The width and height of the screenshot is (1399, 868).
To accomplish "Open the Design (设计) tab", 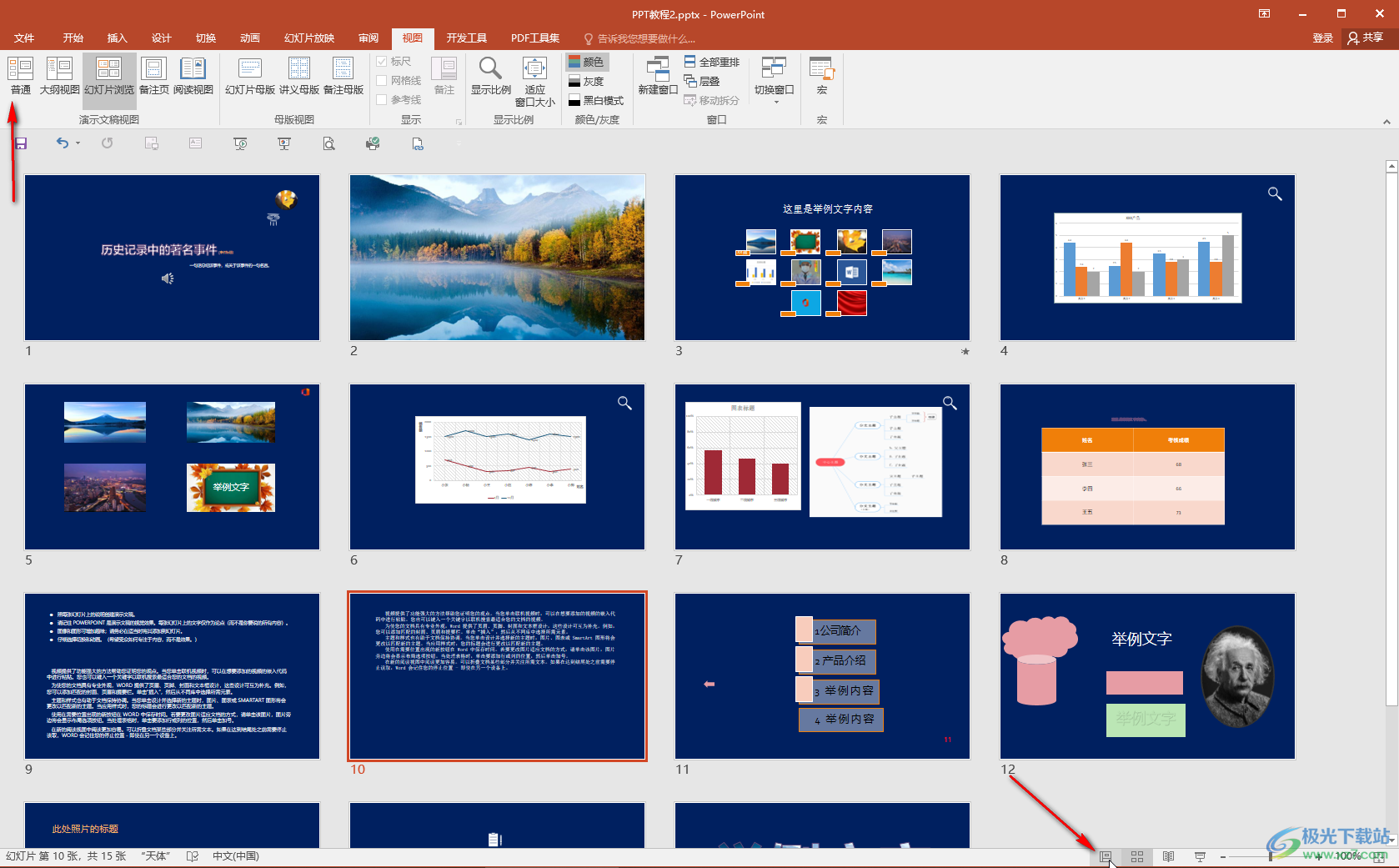I will [x=162, y=38].
